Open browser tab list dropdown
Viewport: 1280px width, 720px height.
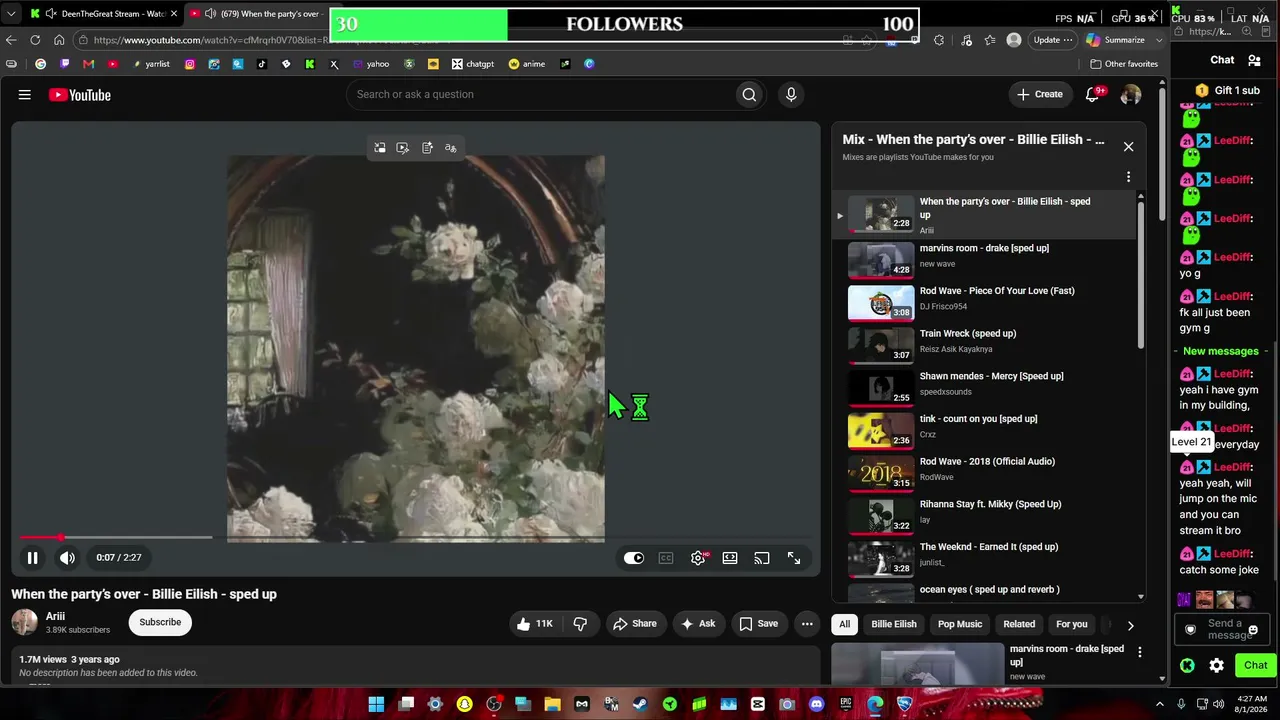click(11, 14)
